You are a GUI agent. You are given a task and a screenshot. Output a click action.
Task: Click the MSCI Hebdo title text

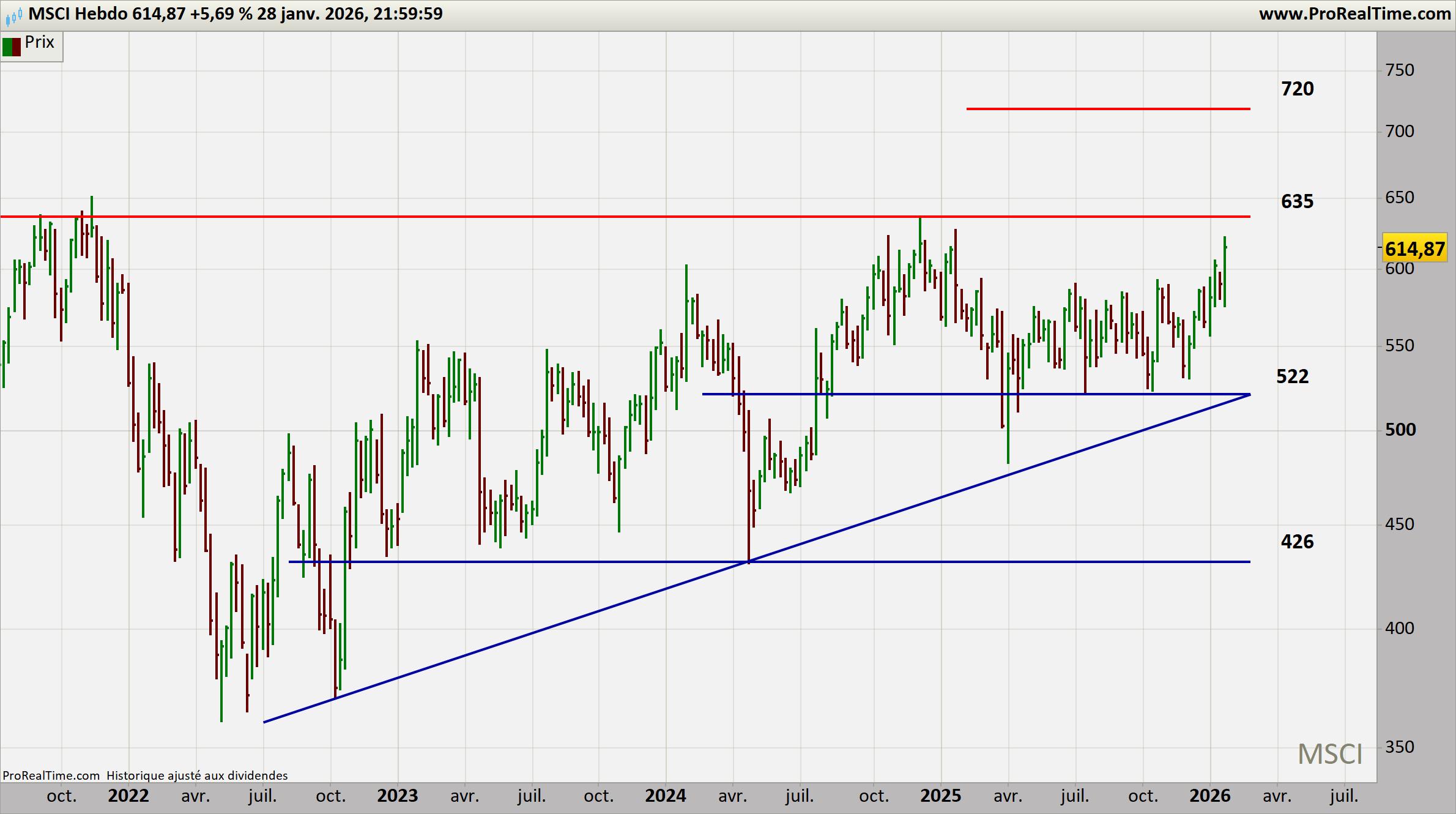(x=78, y=13)
